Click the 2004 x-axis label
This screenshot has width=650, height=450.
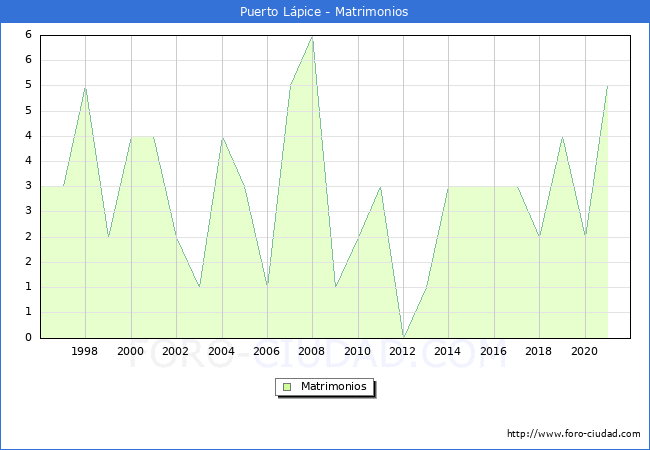pos(221,351)
